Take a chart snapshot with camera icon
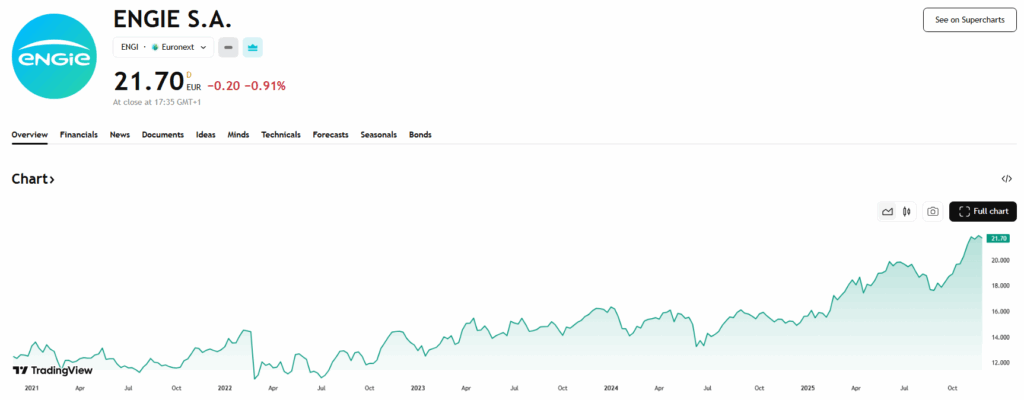This screenshot has height=400, width=1024. 932,211
